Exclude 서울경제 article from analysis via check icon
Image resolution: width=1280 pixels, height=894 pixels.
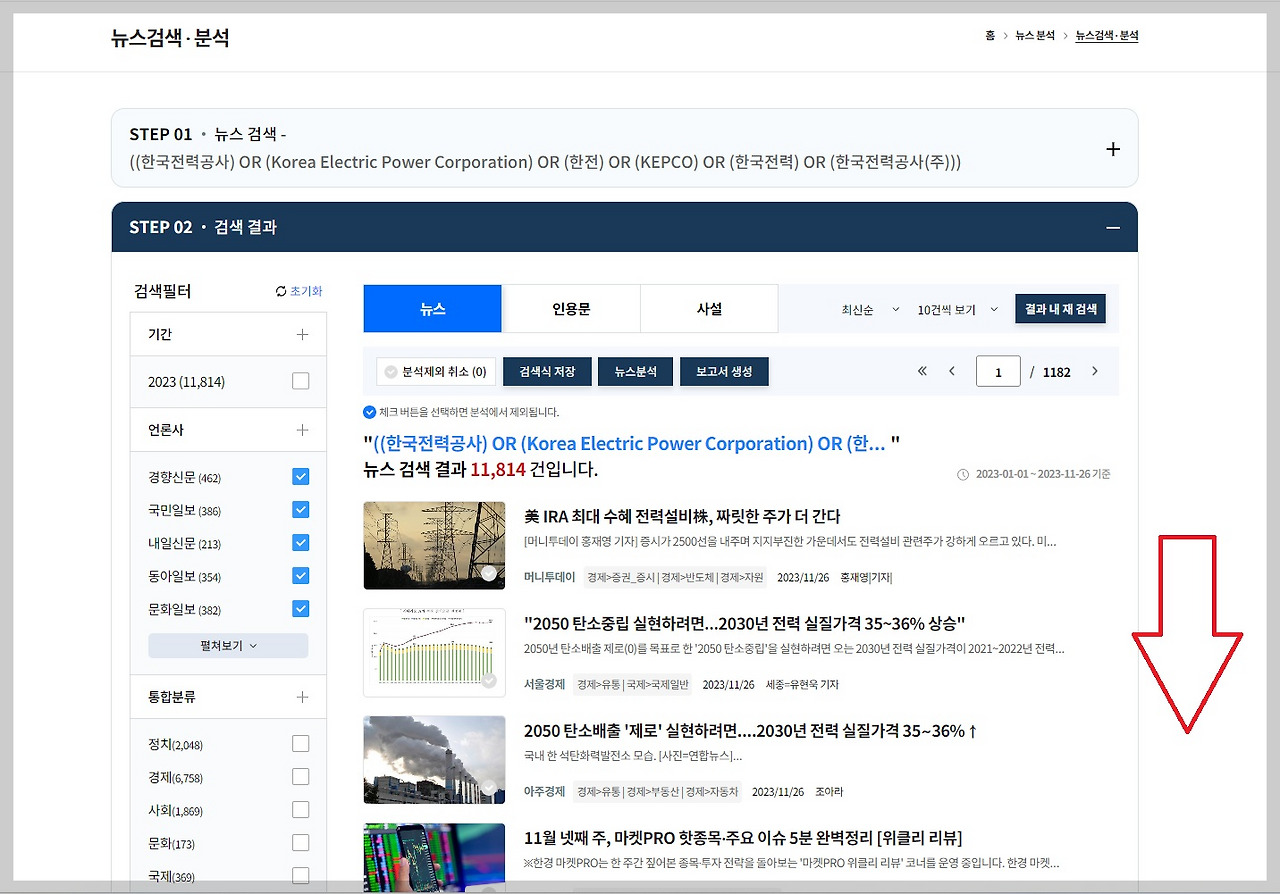coord(489,681)
